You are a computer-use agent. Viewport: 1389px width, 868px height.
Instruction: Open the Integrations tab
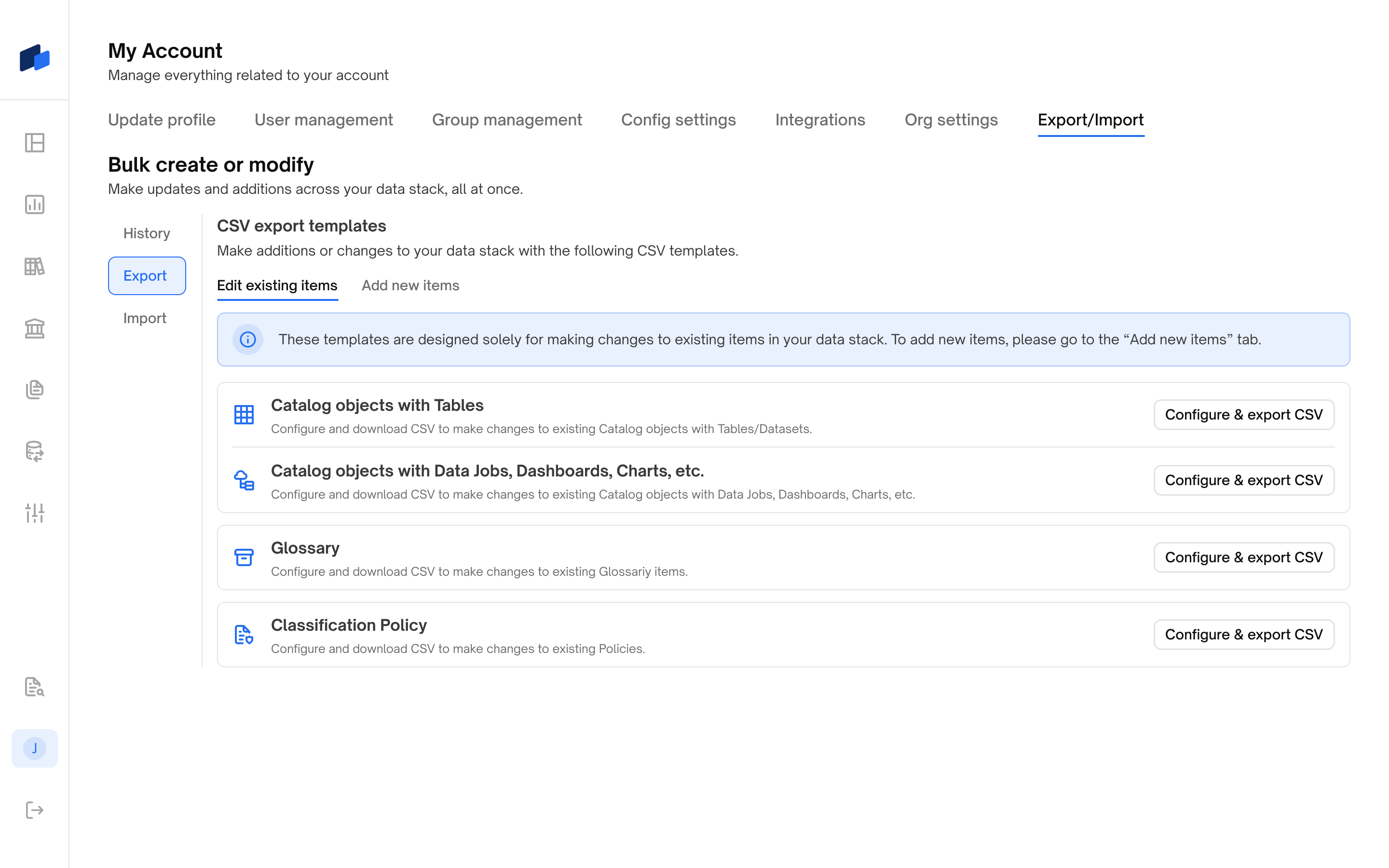(819, 120)
